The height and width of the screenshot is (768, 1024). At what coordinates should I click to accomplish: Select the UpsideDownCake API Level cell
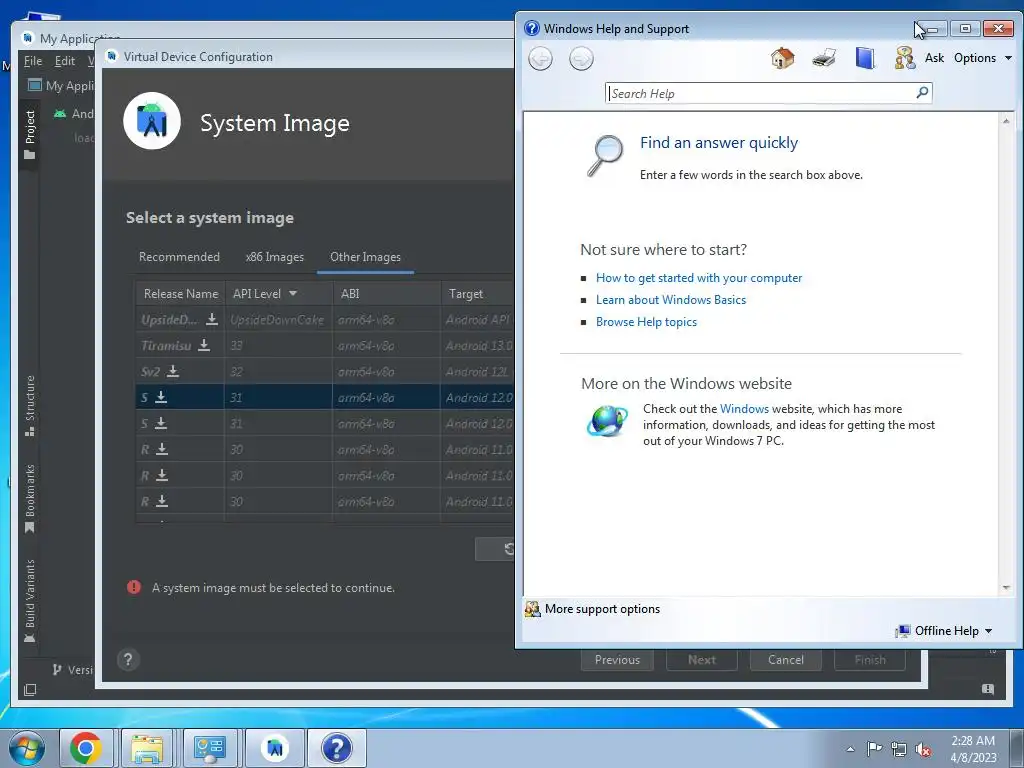(x=278, y=319)
